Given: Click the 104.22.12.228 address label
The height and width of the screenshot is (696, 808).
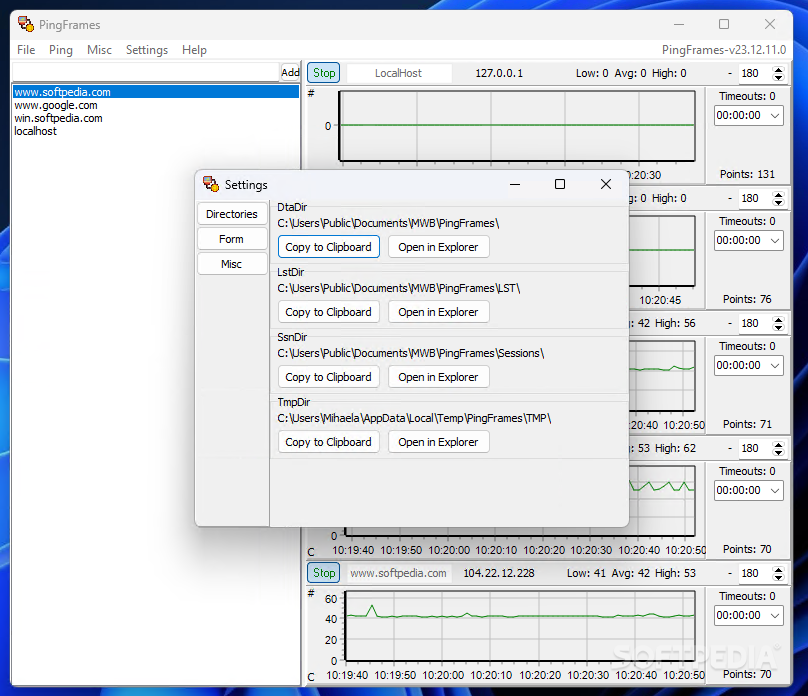Looking at the screenshot, I should pyautogui.click(x=499, y=573).
